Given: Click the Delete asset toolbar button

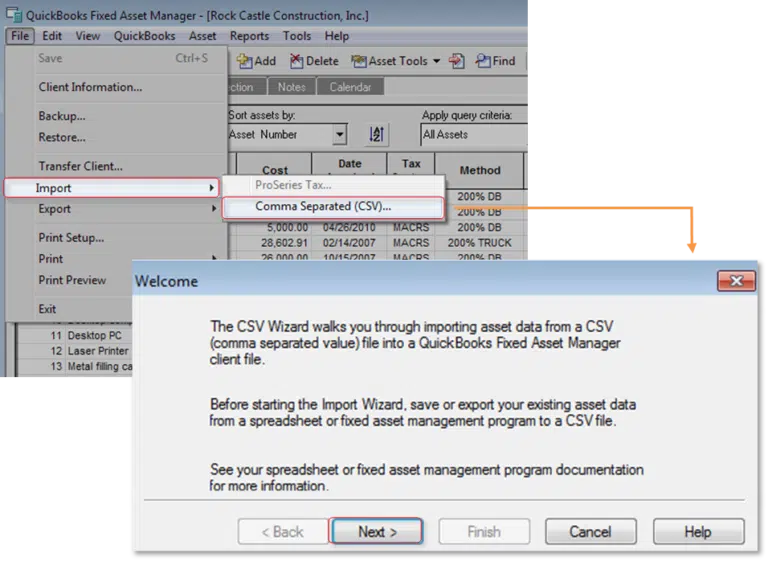Looking at the screenshot, I should pyautogui.click(x=314, y=61).
